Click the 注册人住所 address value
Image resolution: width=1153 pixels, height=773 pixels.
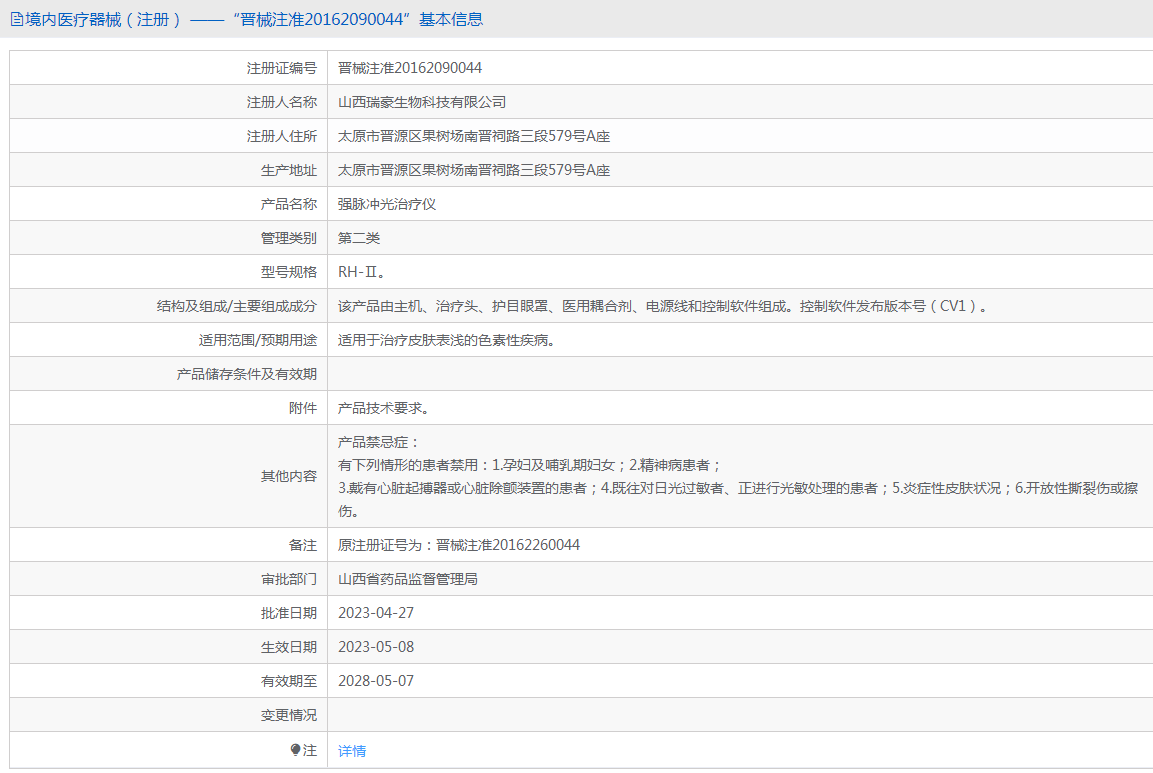pyautogui.click(x=474, y=136)
